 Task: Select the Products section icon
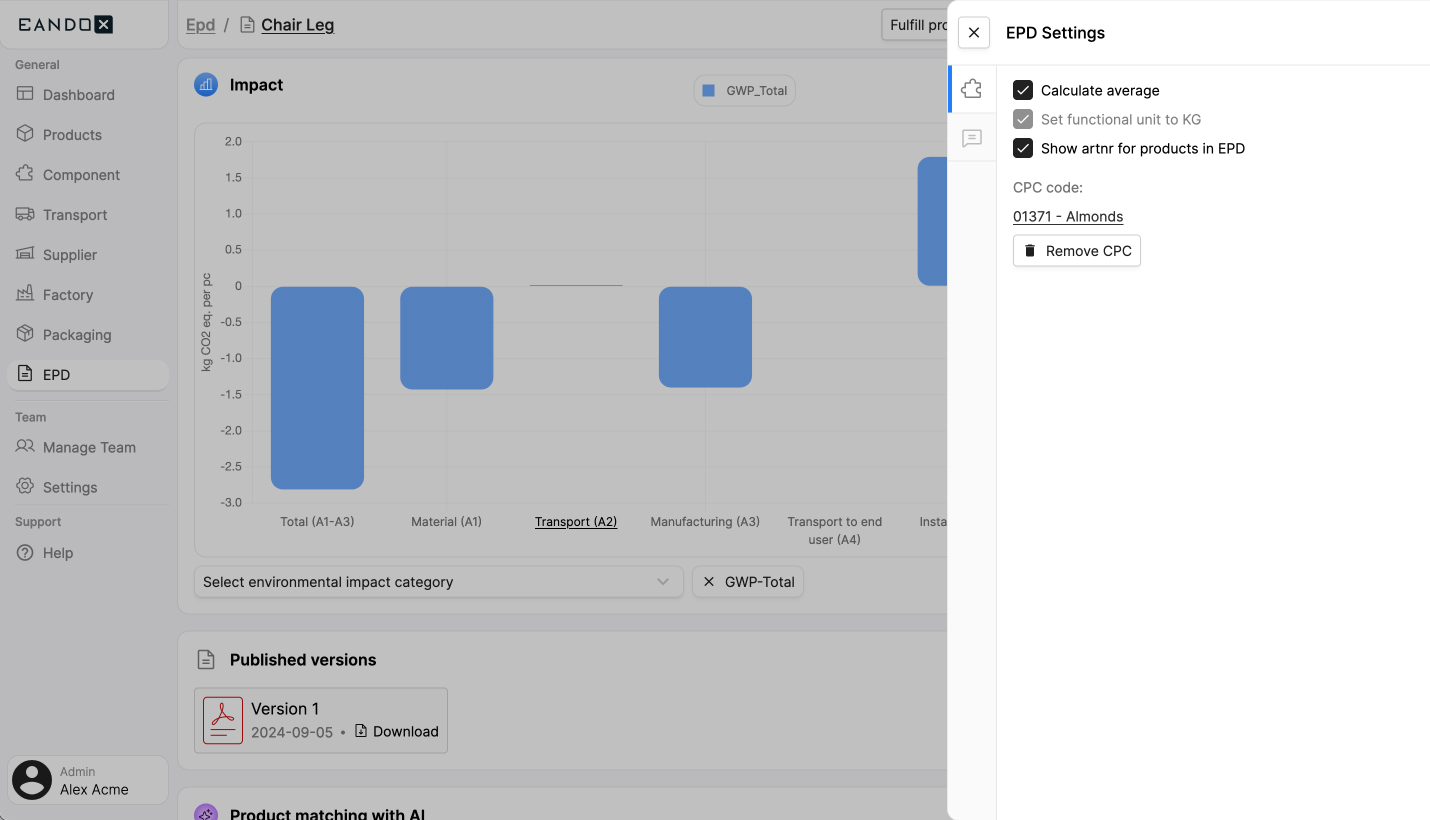click(x=25, y=134)
